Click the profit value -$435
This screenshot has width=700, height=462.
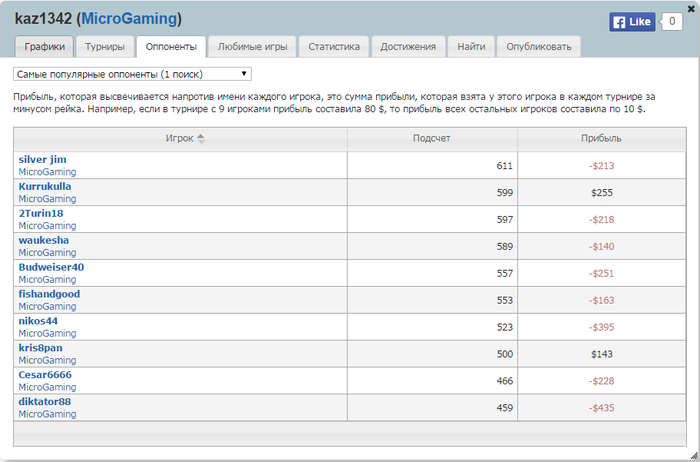(601, 408)
